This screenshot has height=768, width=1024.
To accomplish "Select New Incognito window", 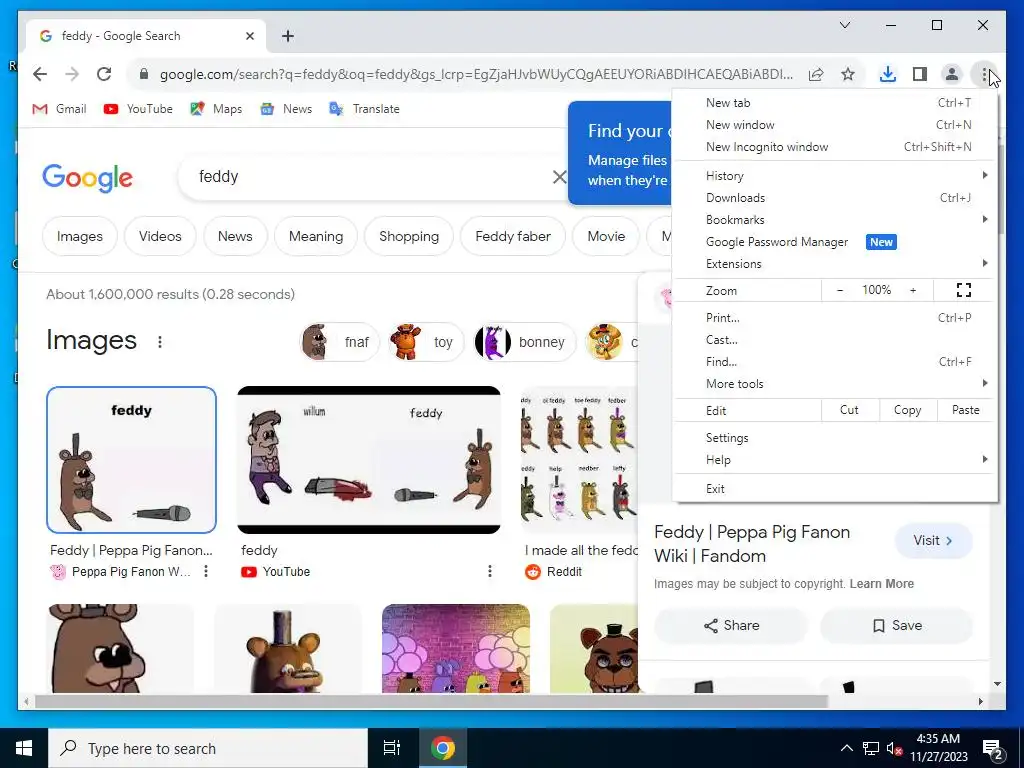I will [835, 147].
